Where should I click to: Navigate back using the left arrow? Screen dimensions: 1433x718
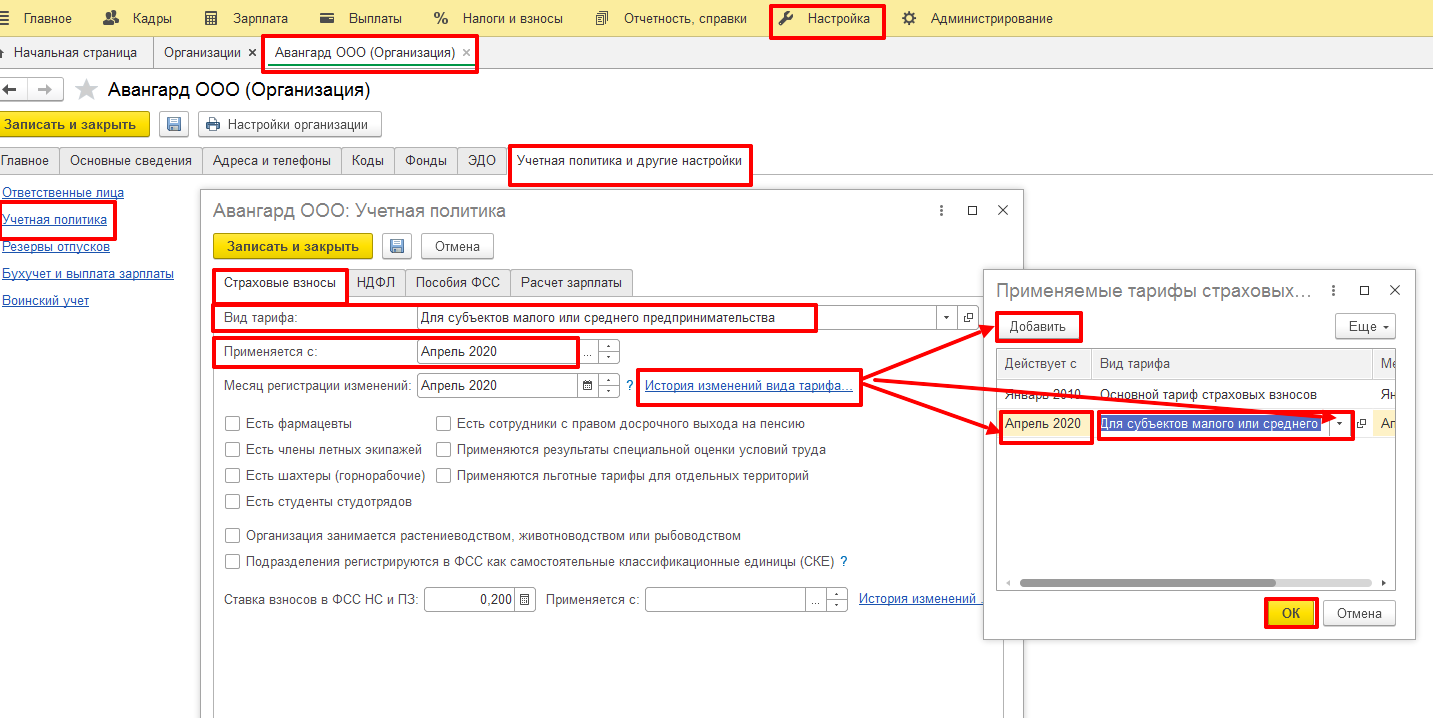(11, 90)
